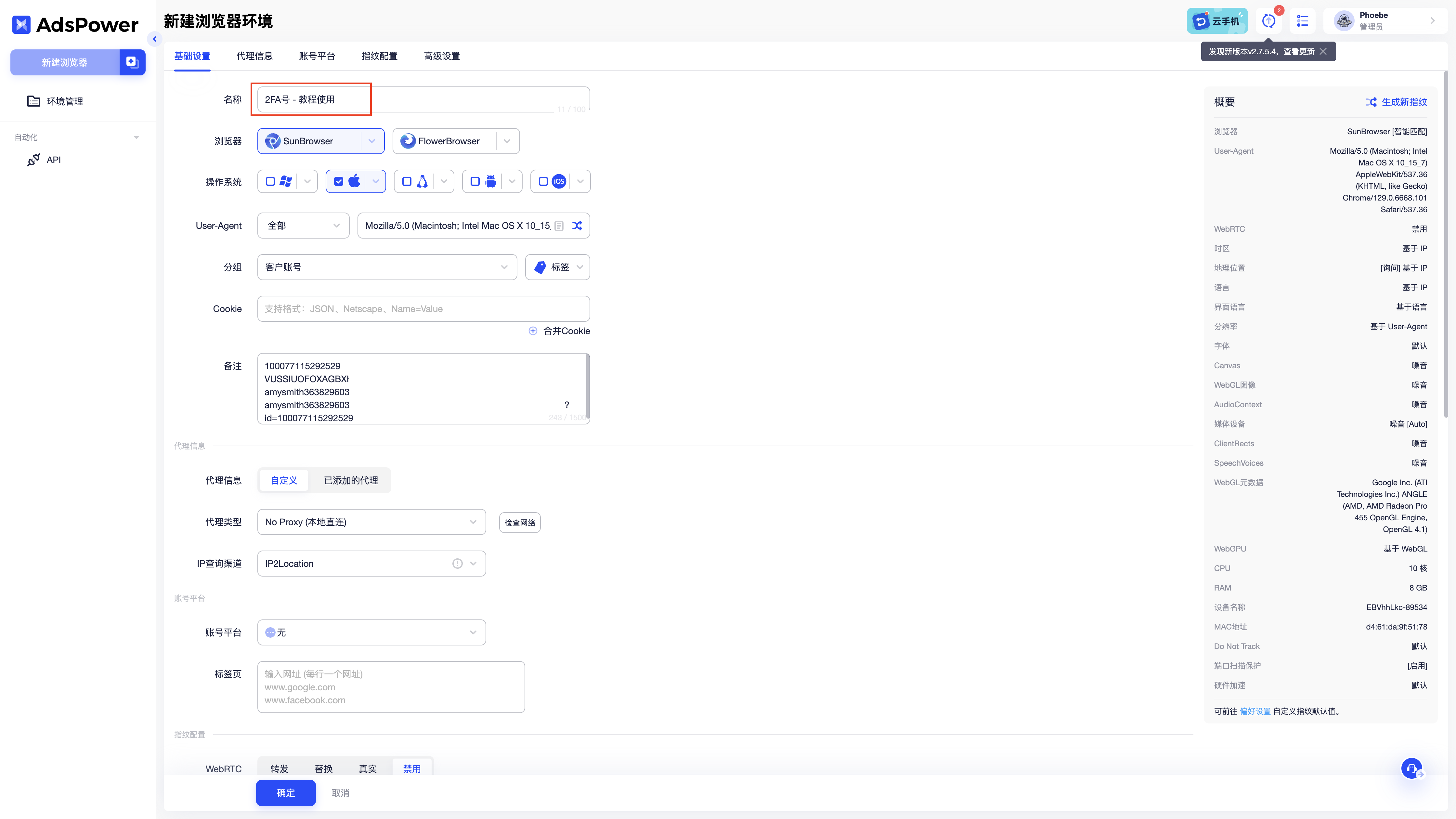Viewport: 1456px width, 819px height.
Task: Open the 标签 tag selector
Action: [558, 267]
